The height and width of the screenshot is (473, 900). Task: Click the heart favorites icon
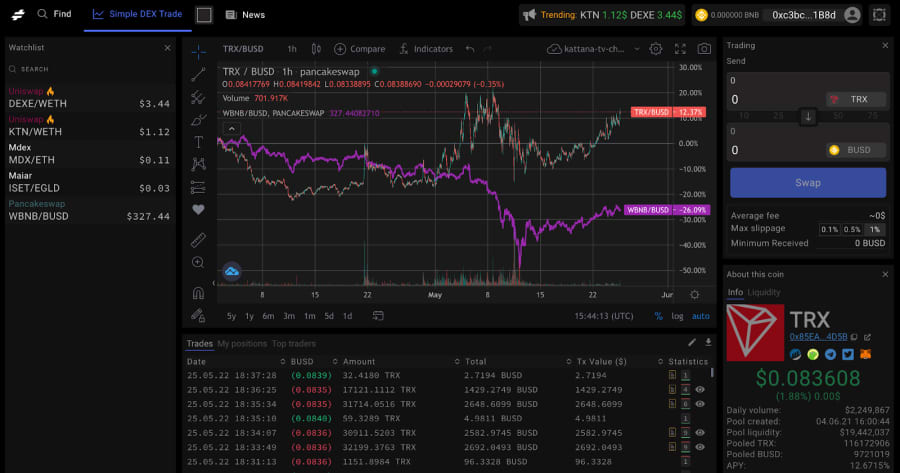click(198, 210)
